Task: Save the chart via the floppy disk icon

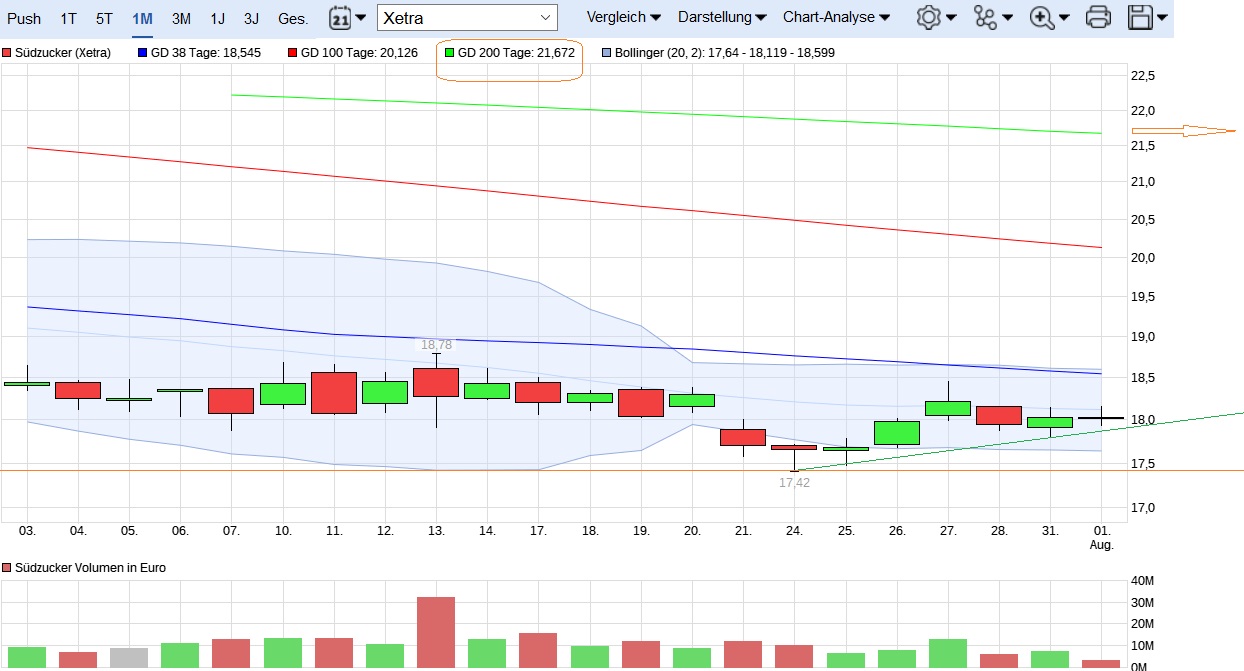Action: point(1139,17)
